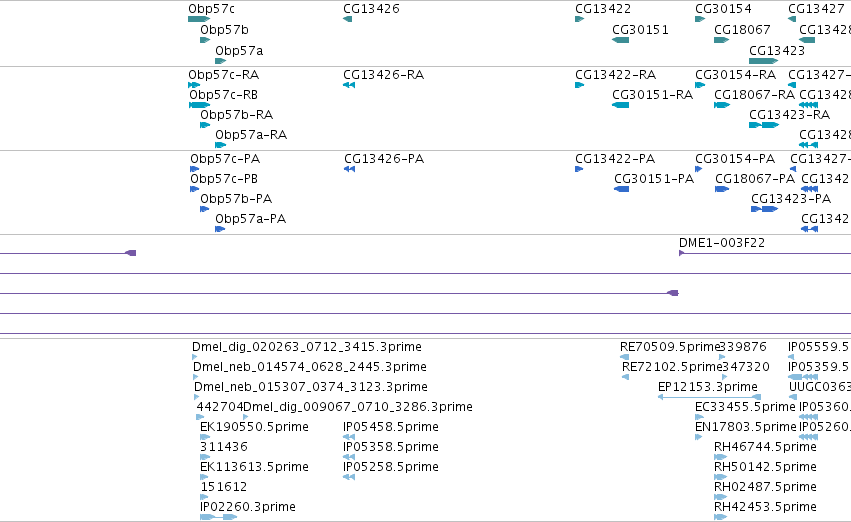Select the Obp57a-PA protein glyph
The image size is (851, 522).
click(x=220, y=230)
